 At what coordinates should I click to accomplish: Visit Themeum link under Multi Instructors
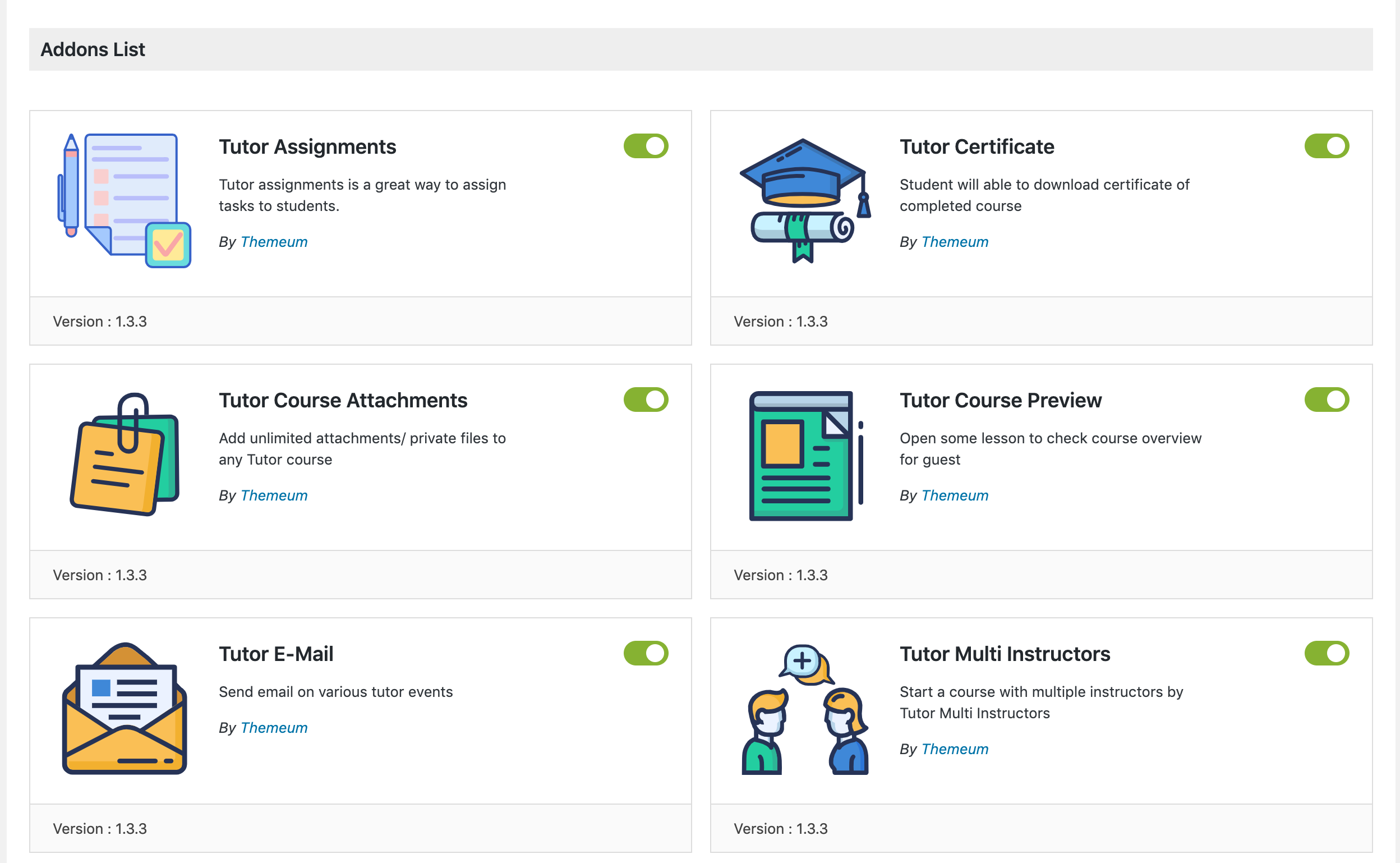[x=955, y=749]
